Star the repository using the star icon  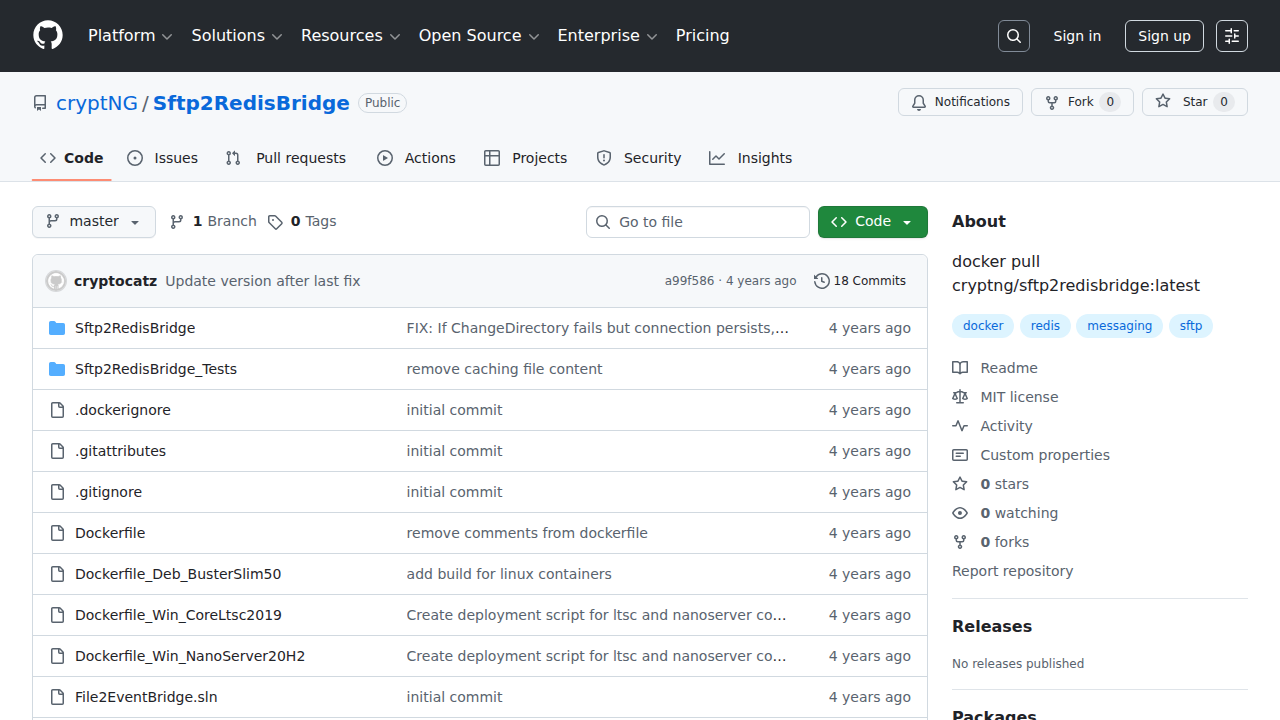coord(1163,101)
